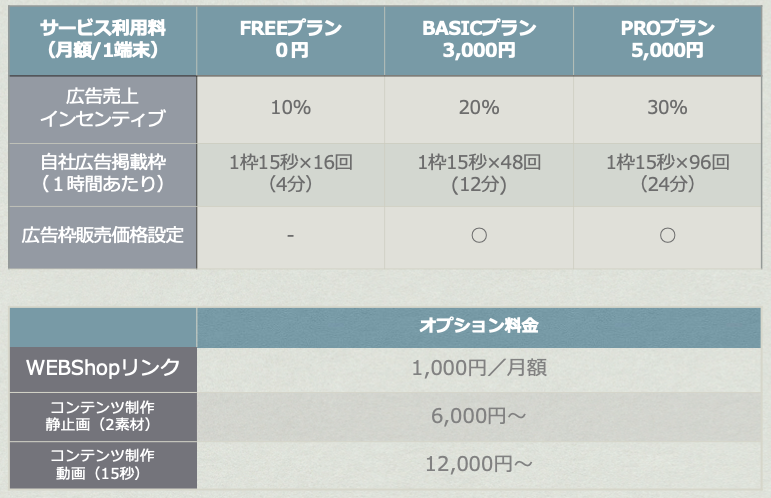Image resolution: width=771 pixels, height=498 pixels.
Task: Click the FREEプラン 0円 header cell
Action: (291, 40)
